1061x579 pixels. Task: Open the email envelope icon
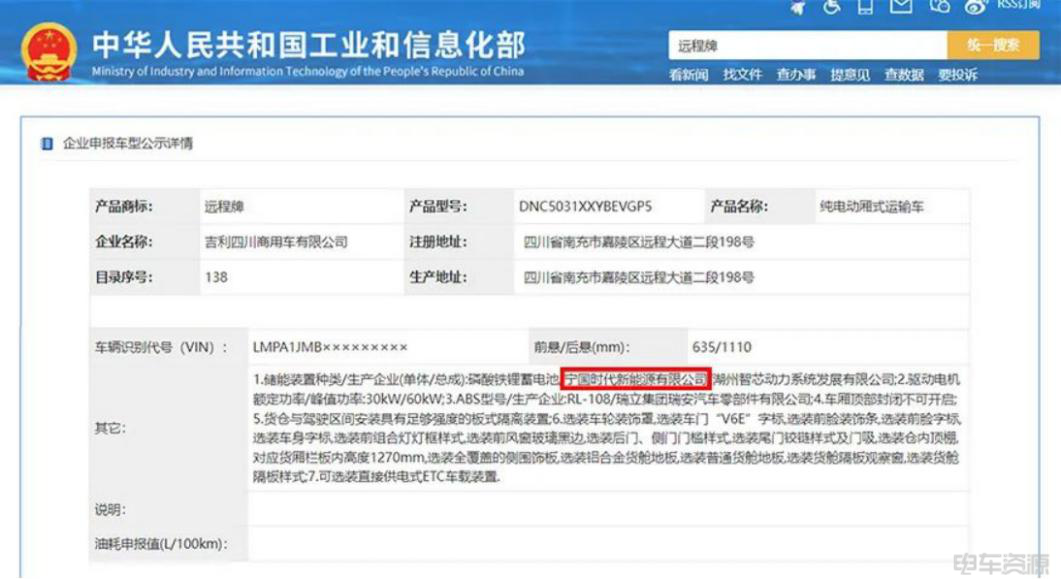902,6
